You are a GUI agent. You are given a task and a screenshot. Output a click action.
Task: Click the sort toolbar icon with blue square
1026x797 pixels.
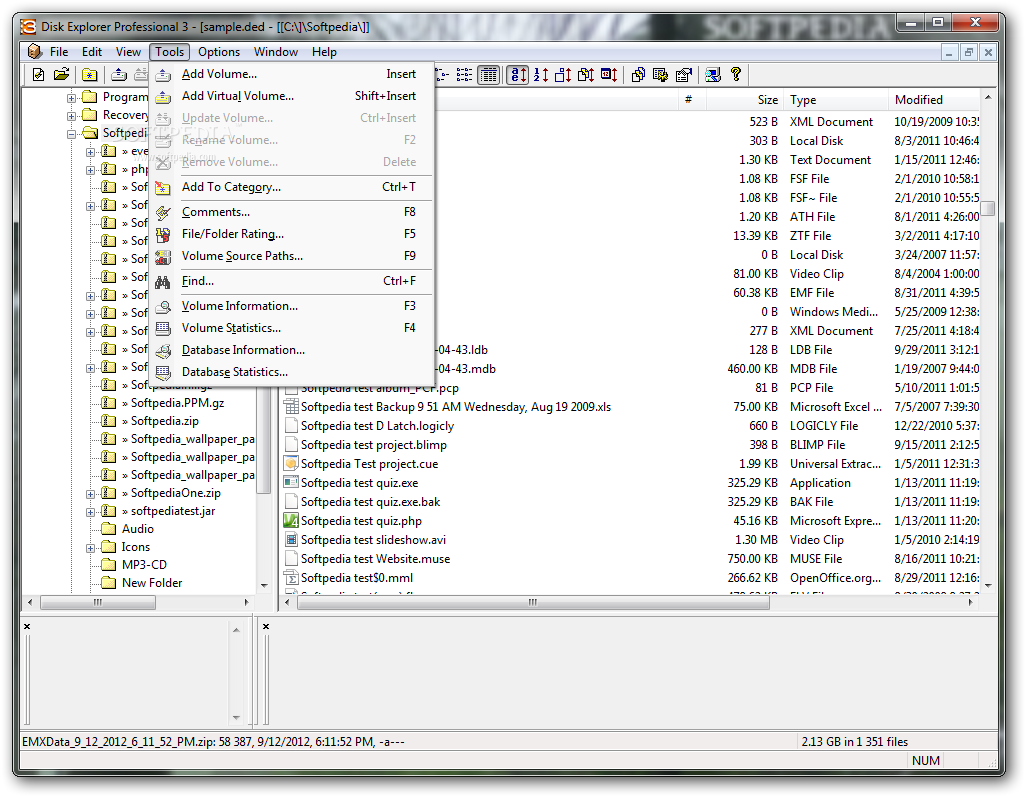tap(563, 75)
